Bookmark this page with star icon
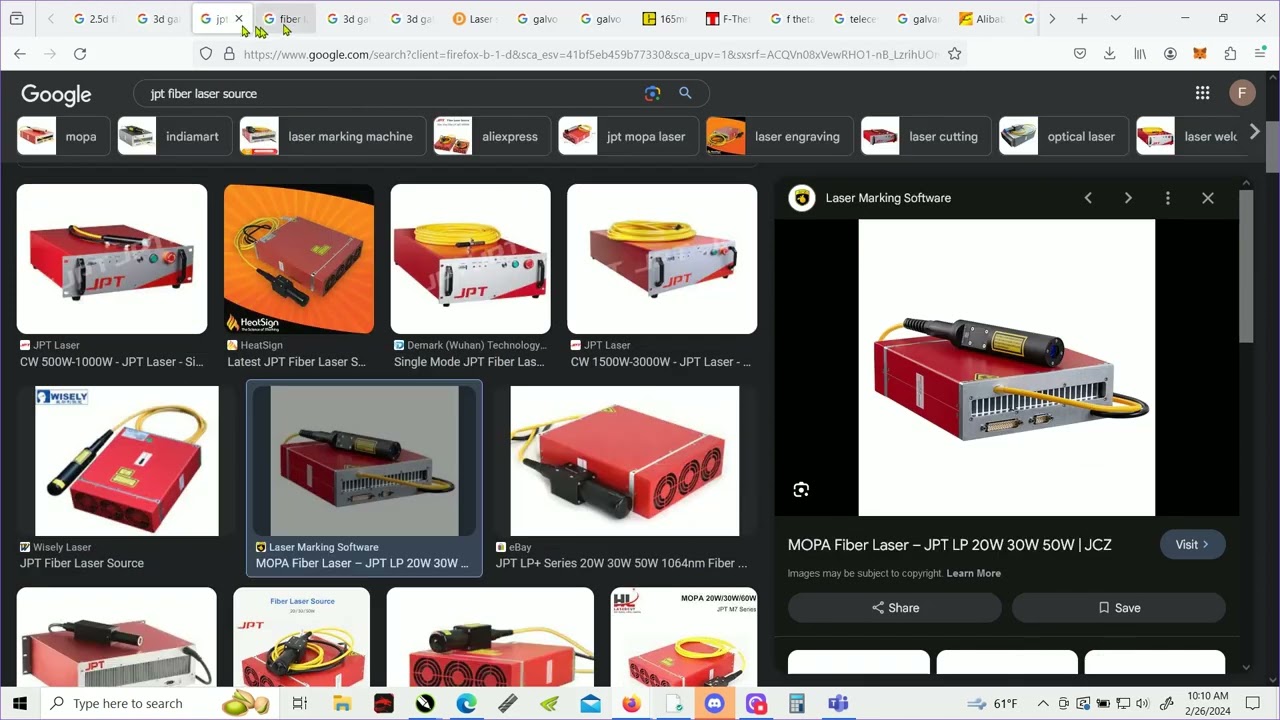The width and height of the screenshot is (1280, 720). coord(955,54)
